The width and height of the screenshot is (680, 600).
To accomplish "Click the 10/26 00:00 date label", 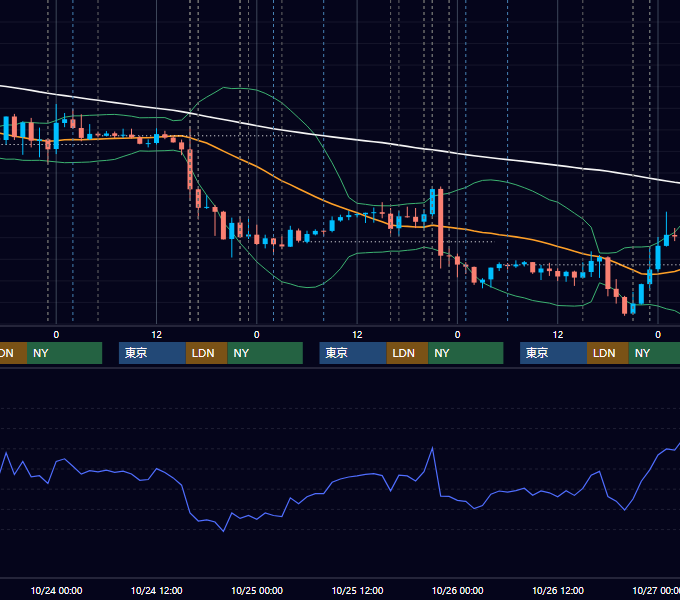I will [458, 590].
